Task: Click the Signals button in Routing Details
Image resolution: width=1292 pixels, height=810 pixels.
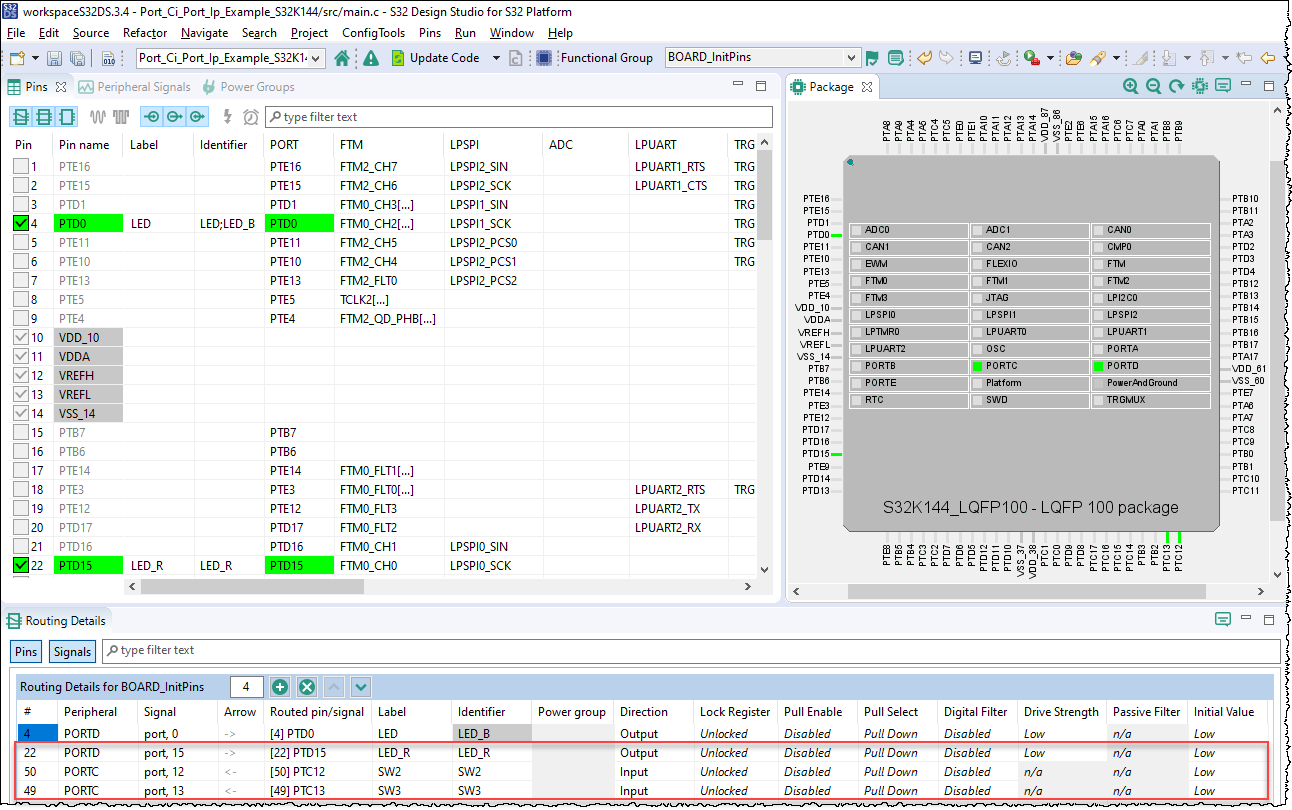Action: coord(72,651)
